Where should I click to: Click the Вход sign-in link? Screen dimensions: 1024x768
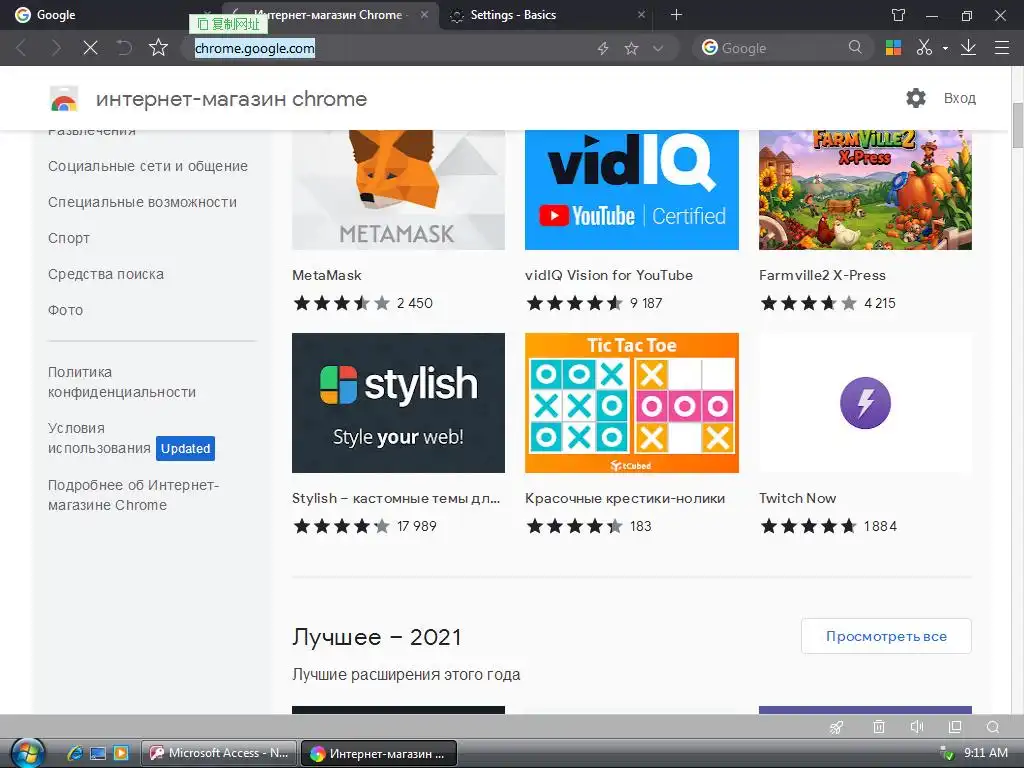pos(959,98)
